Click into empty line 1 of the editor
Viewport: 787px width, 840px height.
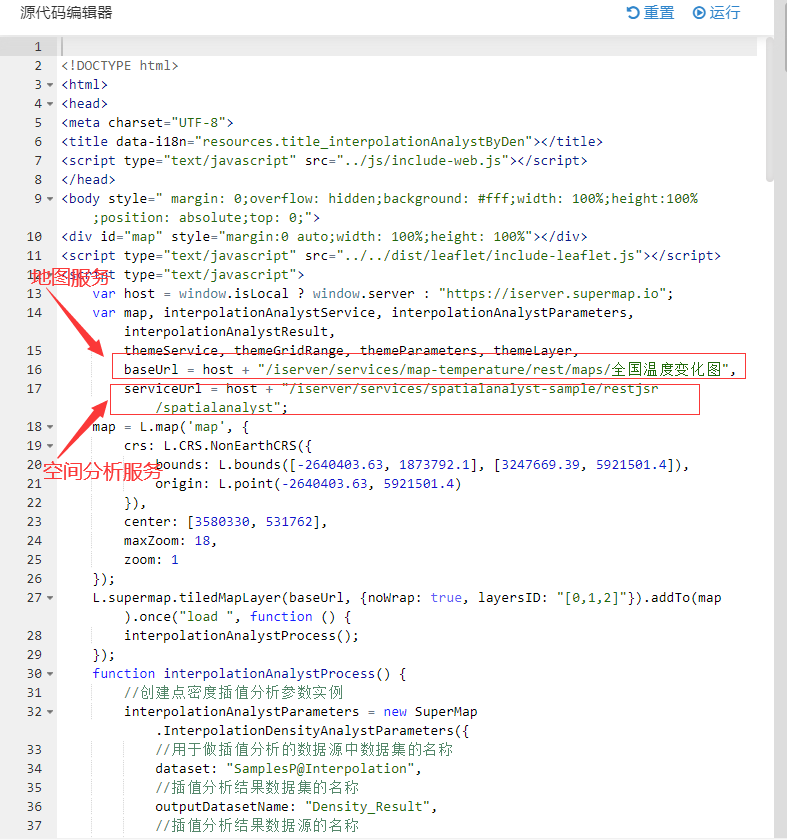tap(407, 47)
